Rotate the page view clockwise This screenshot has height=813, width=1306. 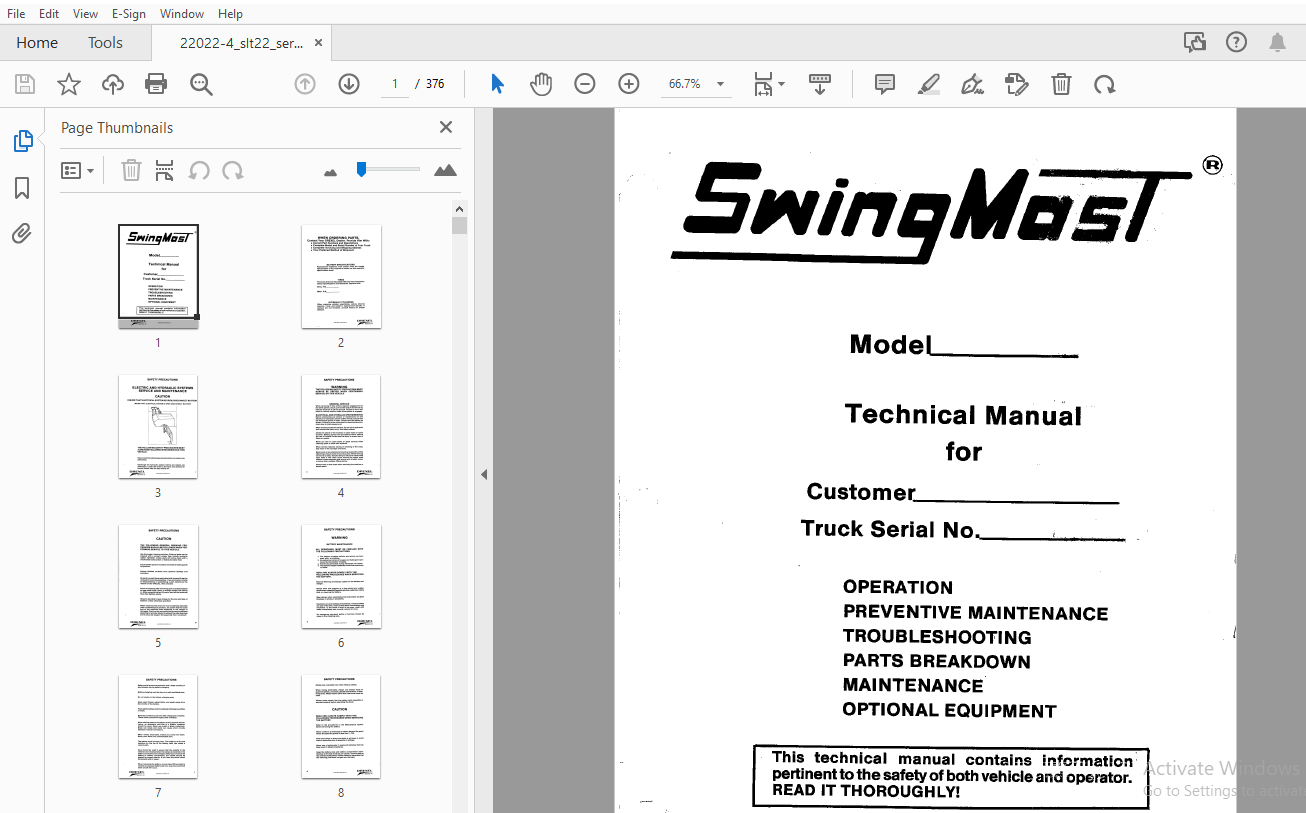coord(1105,84)
